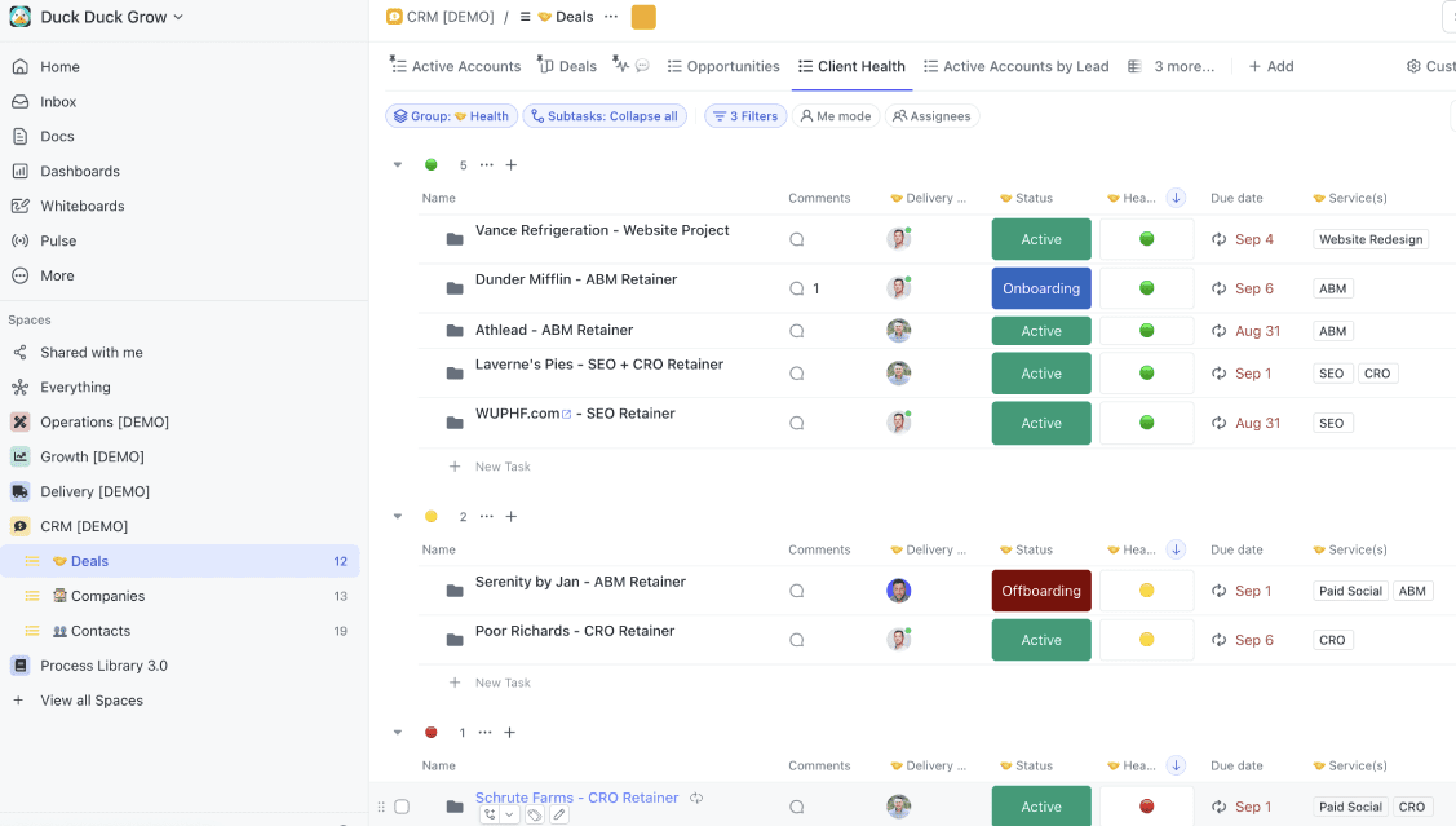The height and width of the screenshot is (826, 1456).
Task: Tick the Schrute Farms row checkbox
Action: tap(402, 807)
